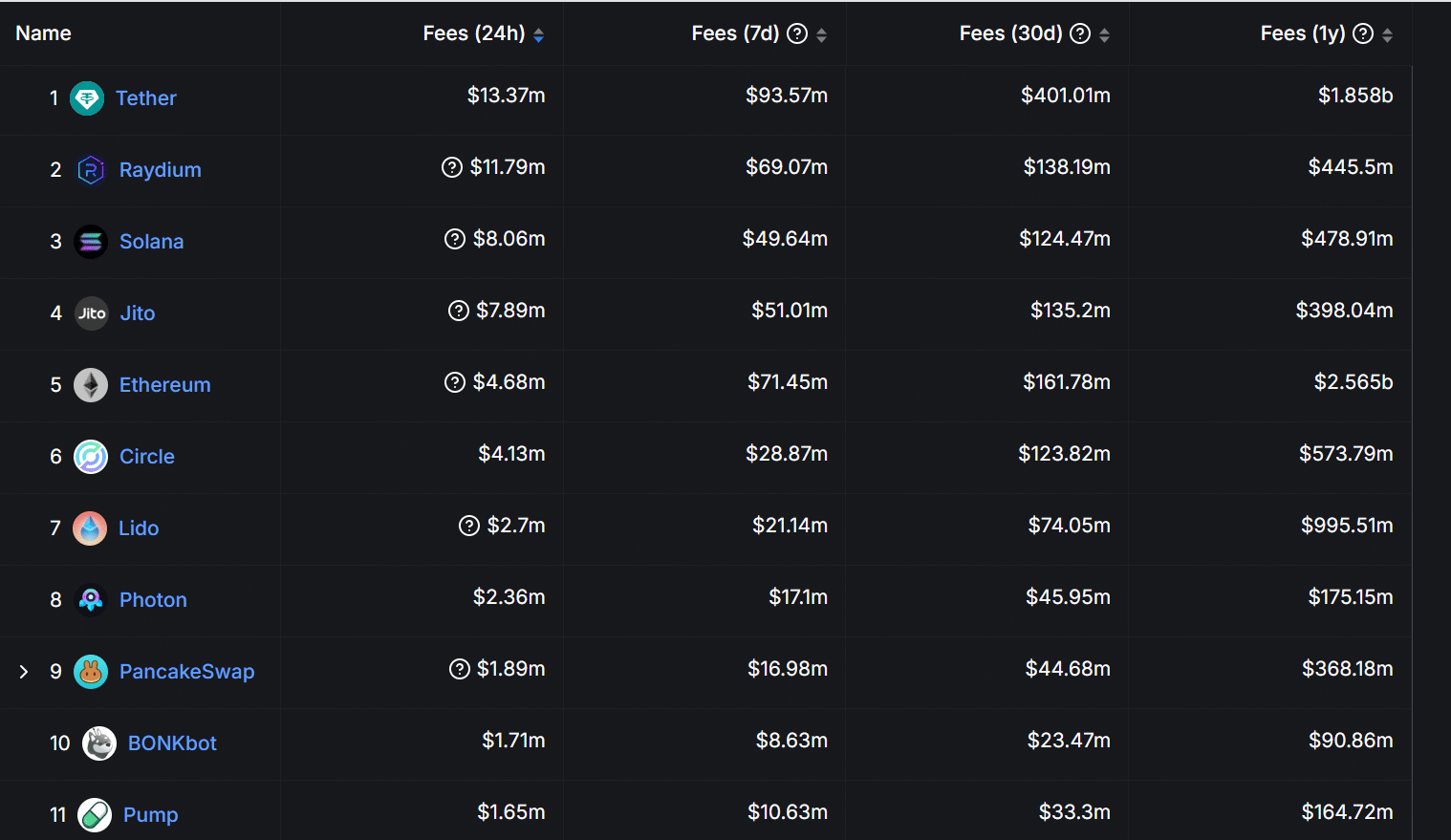Click help icon beside Fees (1y) header

coord(1363,33)
